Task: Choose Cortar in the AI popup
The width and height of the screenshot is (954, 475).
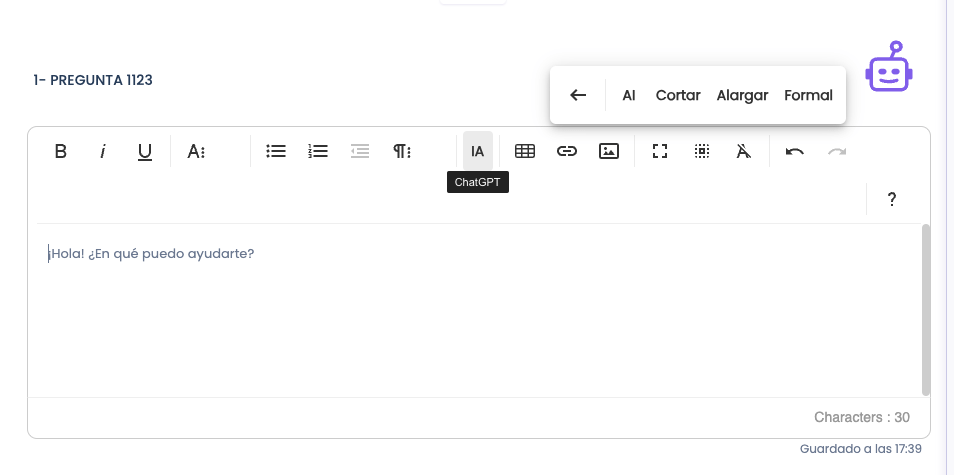Action: pos(678,95)
